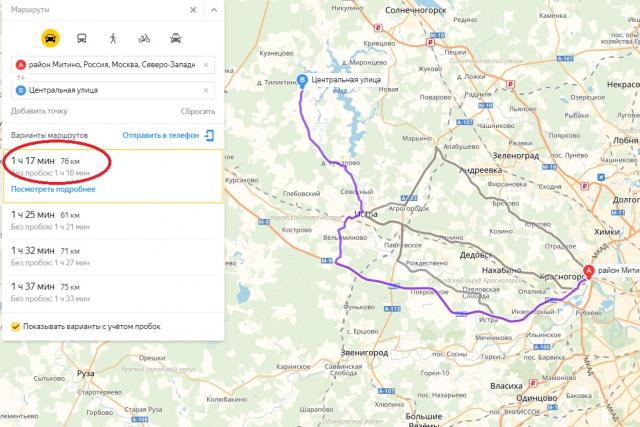Close the Маршруты panel

(x=193, y=10)
